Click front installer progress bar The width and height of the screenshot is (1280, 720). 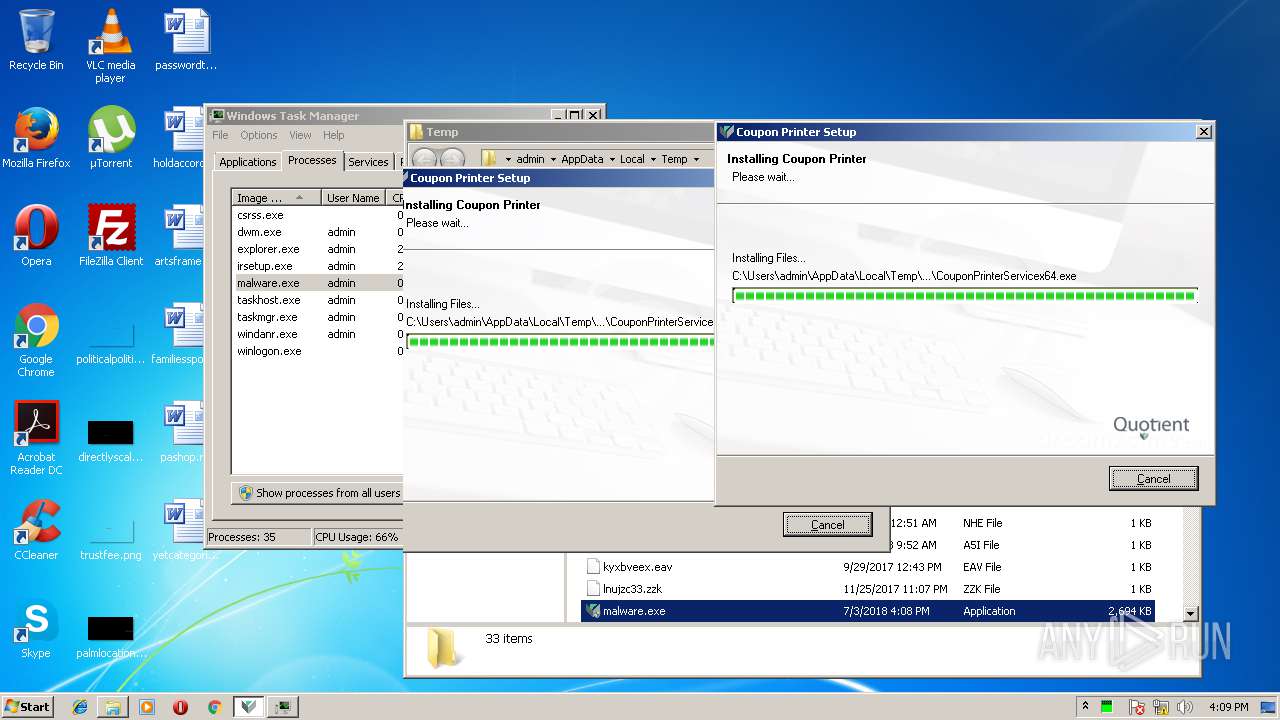(965, 296)
